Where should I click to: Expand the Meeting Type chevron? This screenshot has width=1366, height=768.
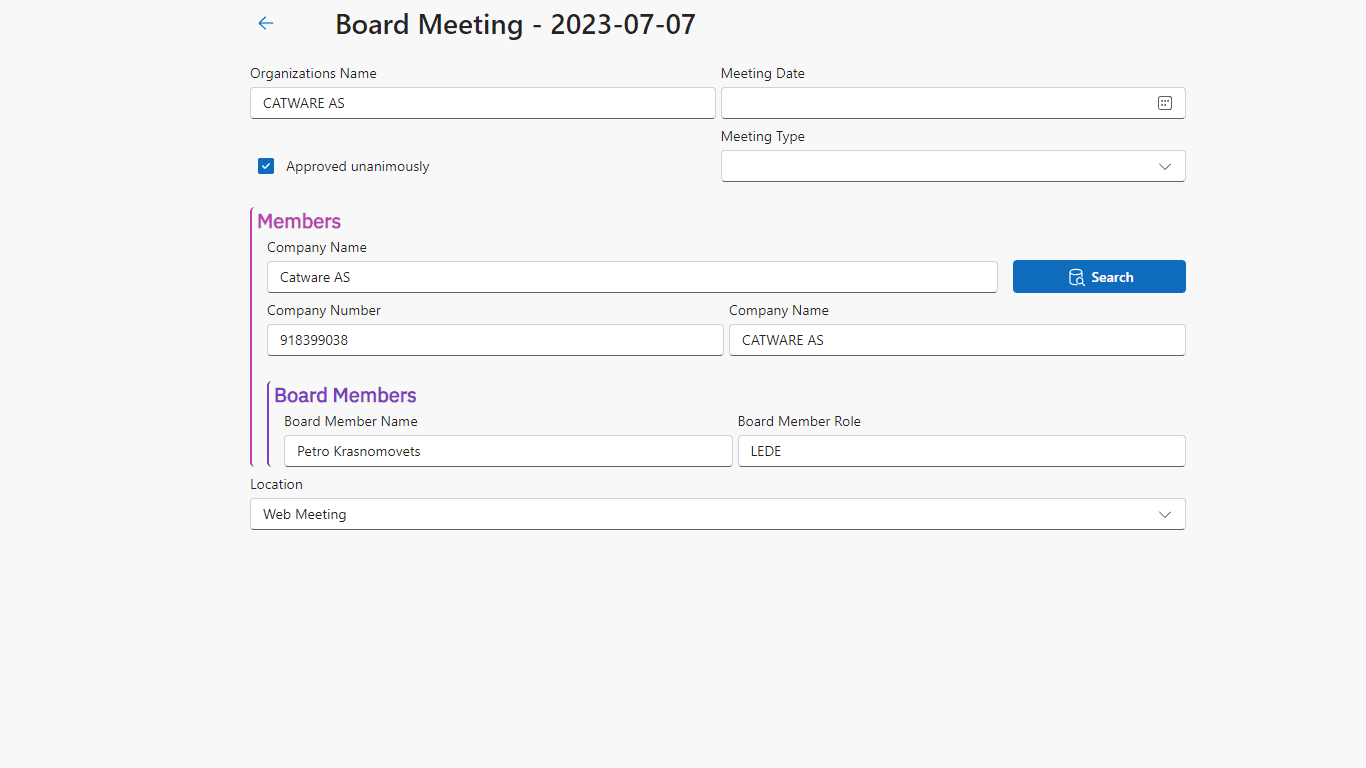1164,166
